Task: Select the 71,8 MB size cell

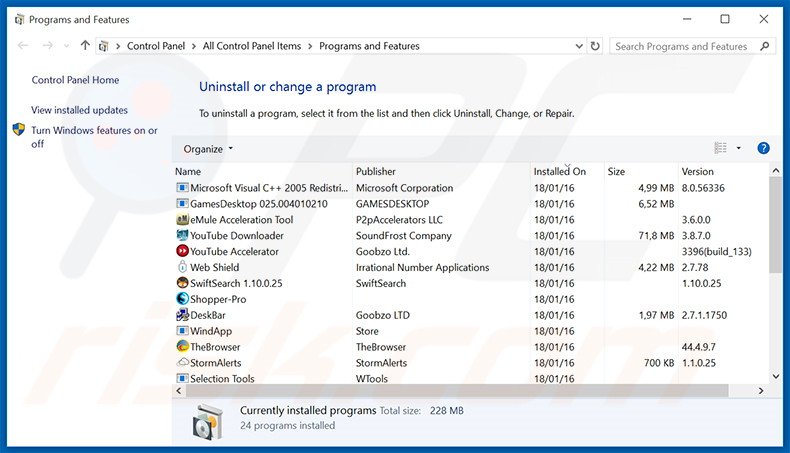Action: coord(656,235)
